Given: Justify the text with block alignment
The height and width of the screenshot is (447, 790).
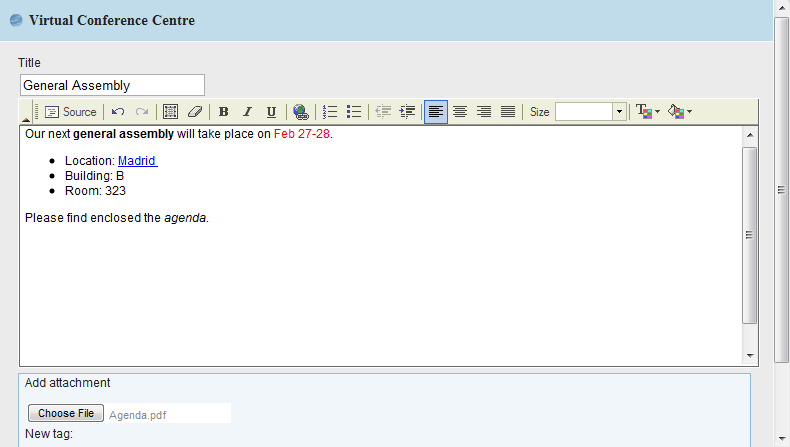Looking at the screenshot, I should tap(508, 112).
